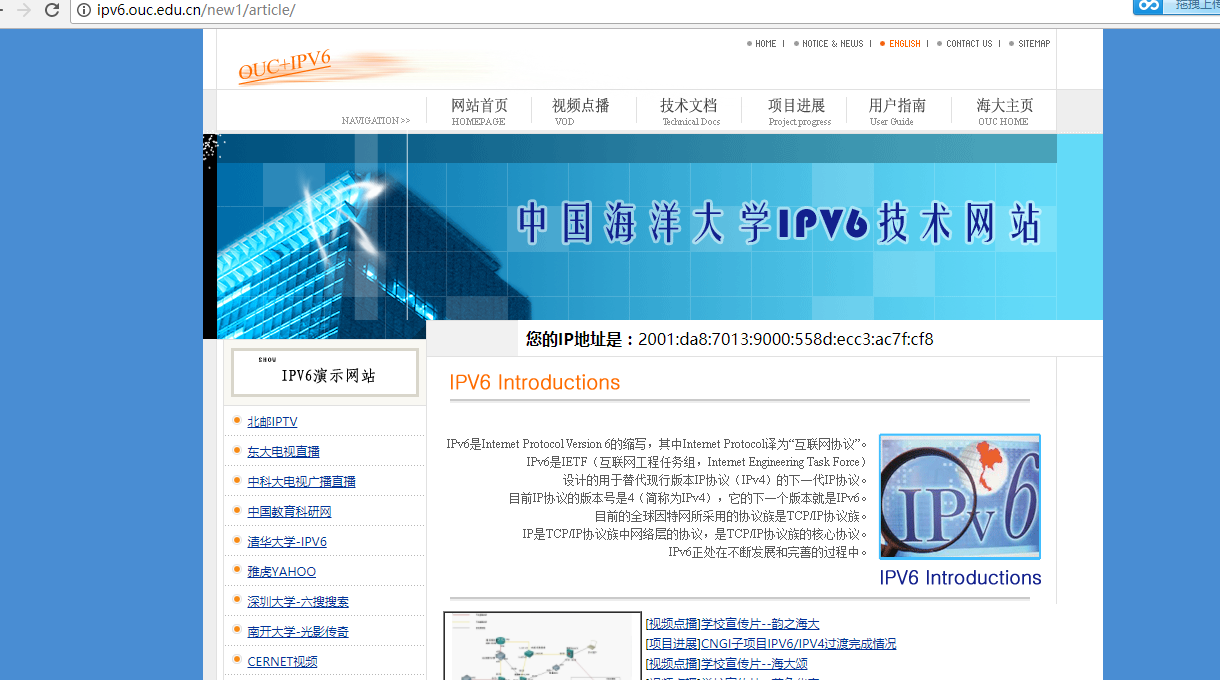This screenshot has height=680, width=1220.
Task: Click the IPV6演示网站 banner box
Action: coord(325,373)
